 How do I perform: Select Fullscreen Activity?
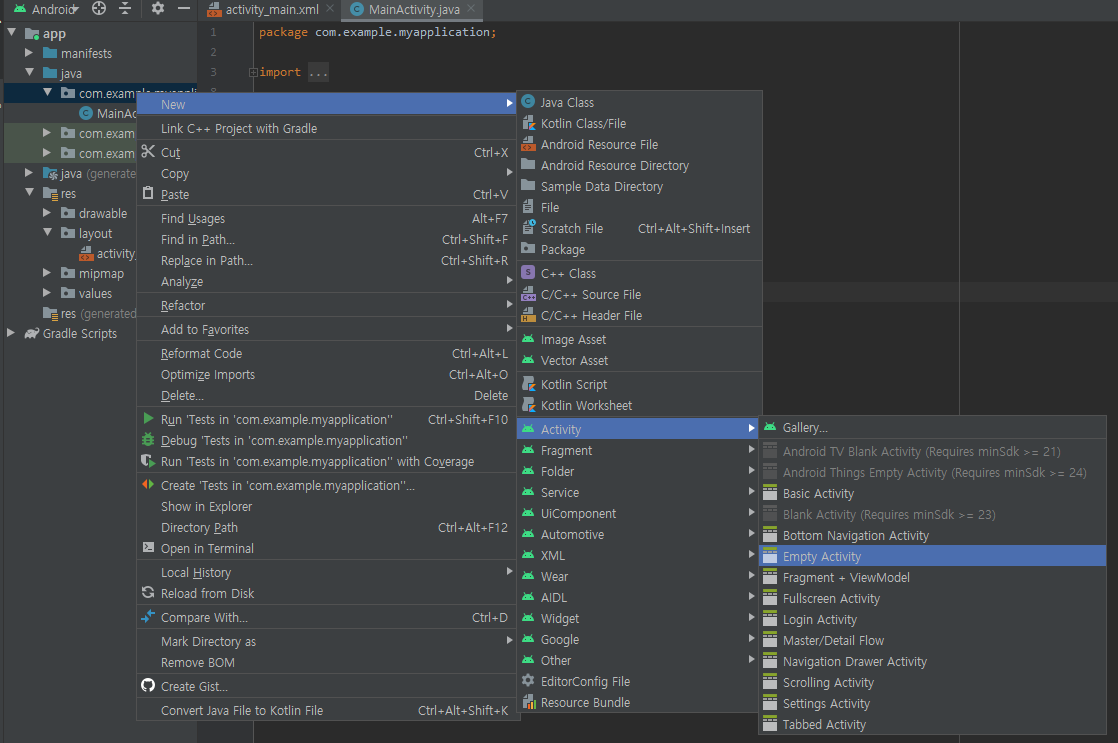point(933,598)
